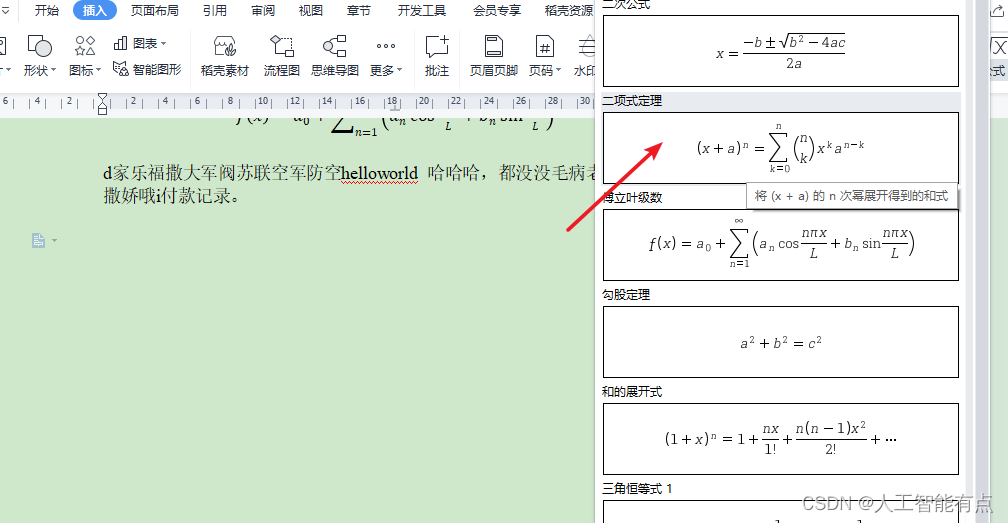The height and width of the screenshot is (523, 1008).
Task: Click the 和的展开式 heading label
Action: pos(632,392)
